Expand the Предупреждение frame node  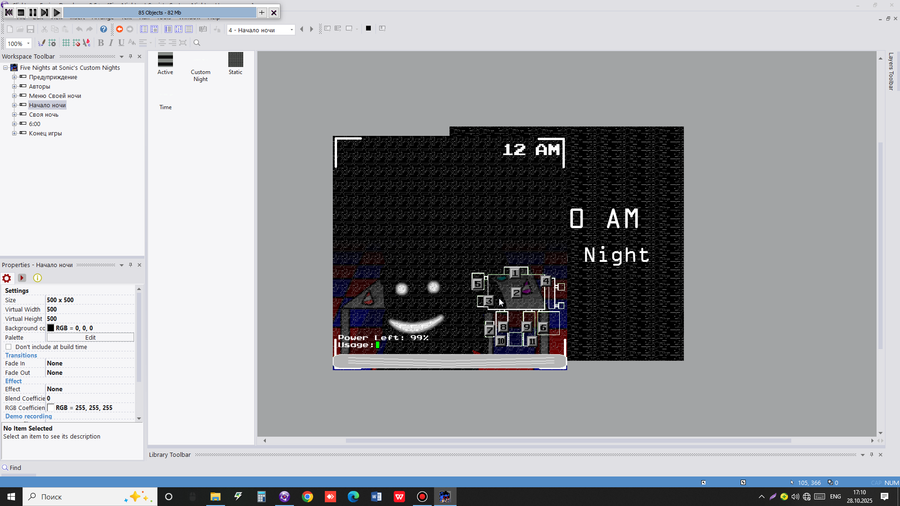pos(14,77)
